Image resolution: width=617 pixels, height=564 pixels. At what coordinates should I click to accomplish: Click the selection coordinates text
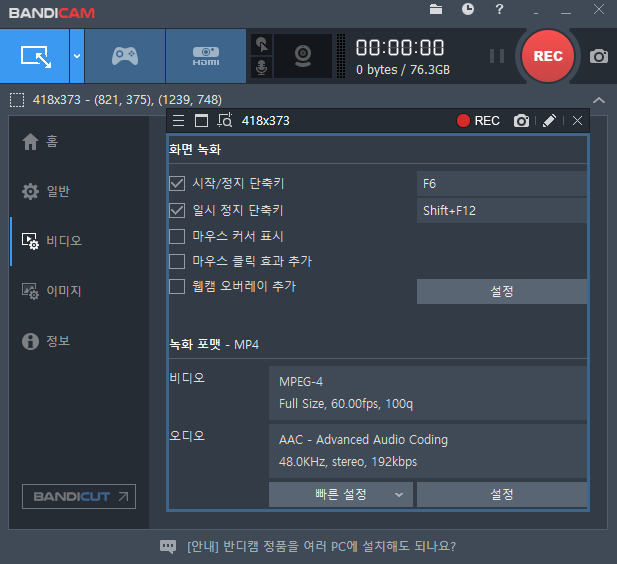(127, 100)
